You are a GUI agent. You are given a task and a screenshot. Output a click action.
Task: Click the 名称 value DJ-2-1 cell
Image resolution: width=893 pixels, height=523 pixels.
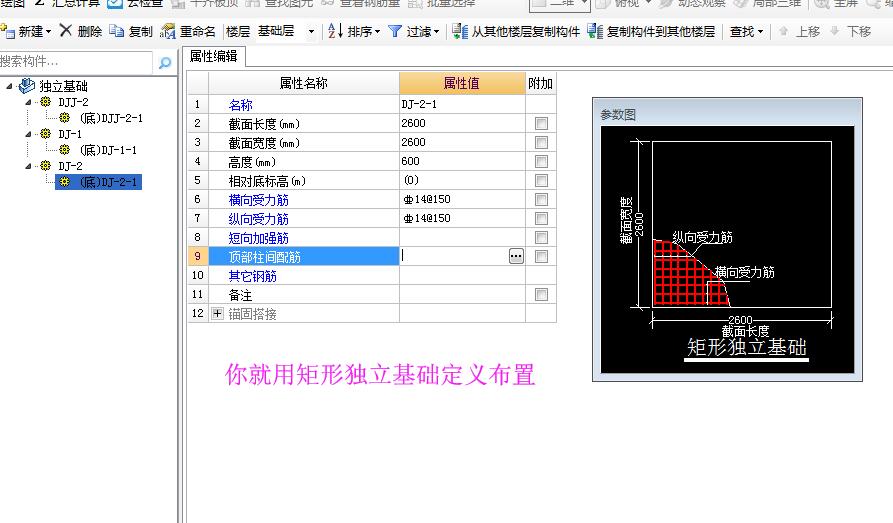click(462, 104)
